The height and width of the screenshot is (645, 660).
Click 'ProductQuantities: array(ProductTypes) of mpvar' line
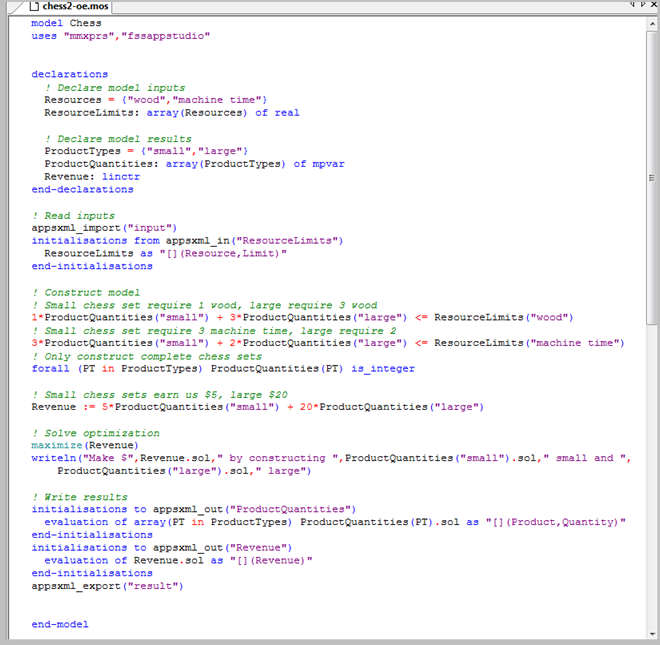tap(194, 164)
